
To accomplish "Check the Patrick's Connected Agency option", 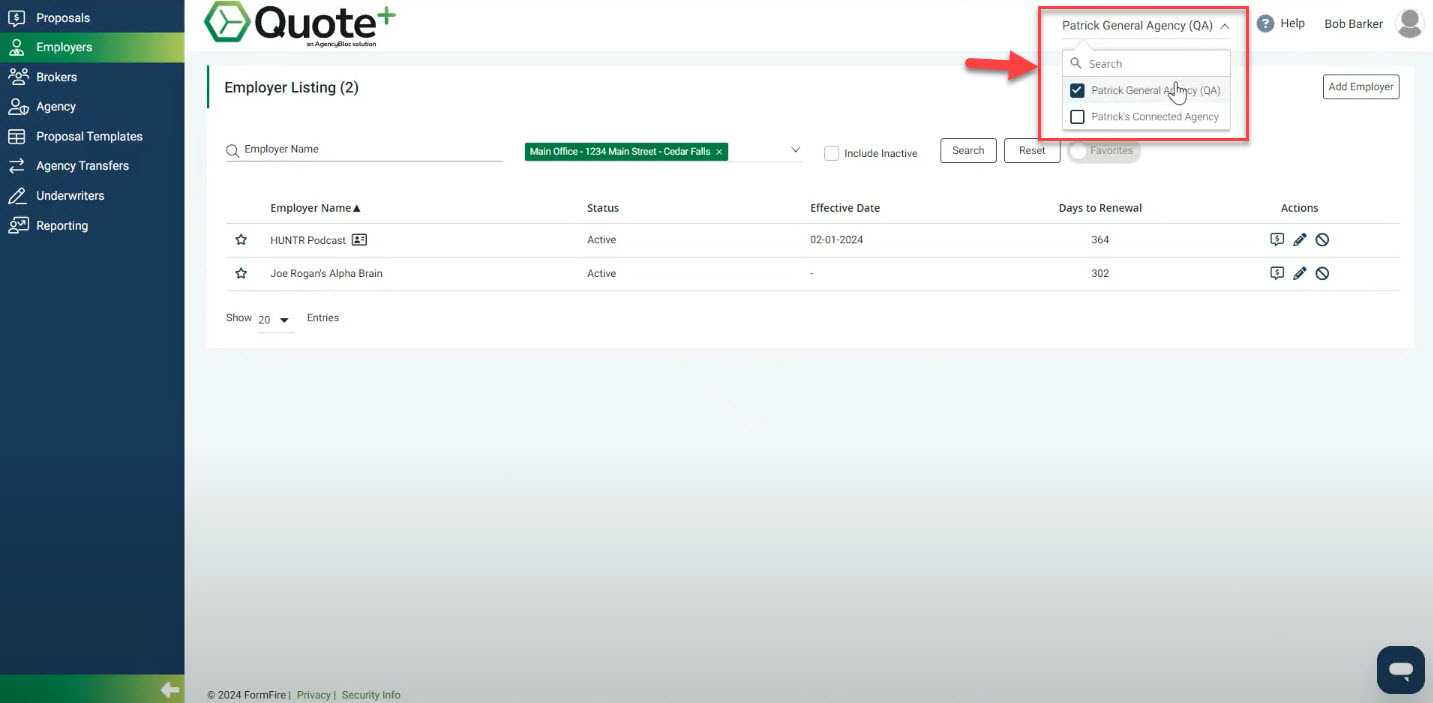I will [1077, 117].
